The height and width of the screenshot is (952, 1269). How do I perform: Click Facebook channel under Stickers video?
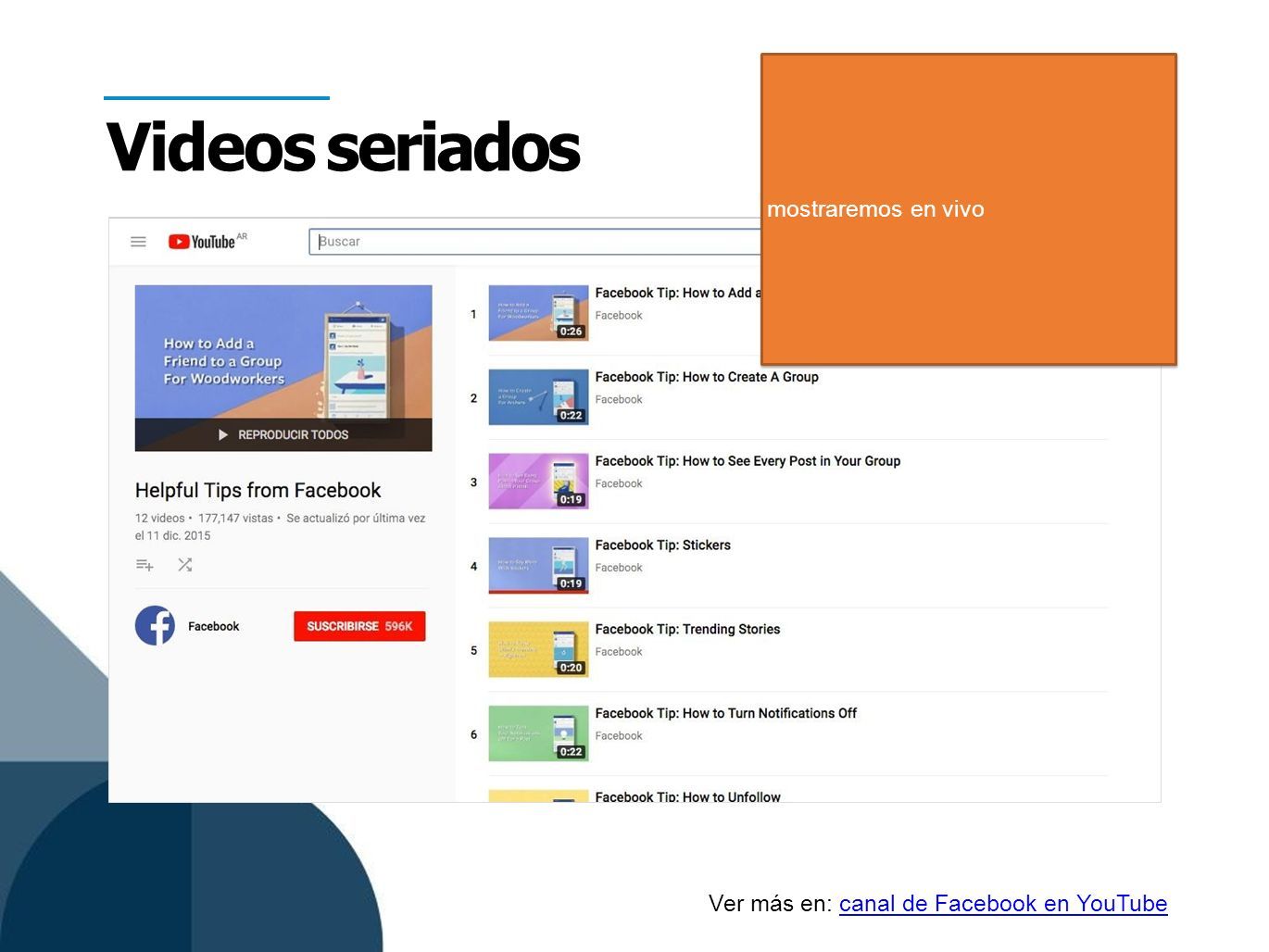[x=619, y=568]
